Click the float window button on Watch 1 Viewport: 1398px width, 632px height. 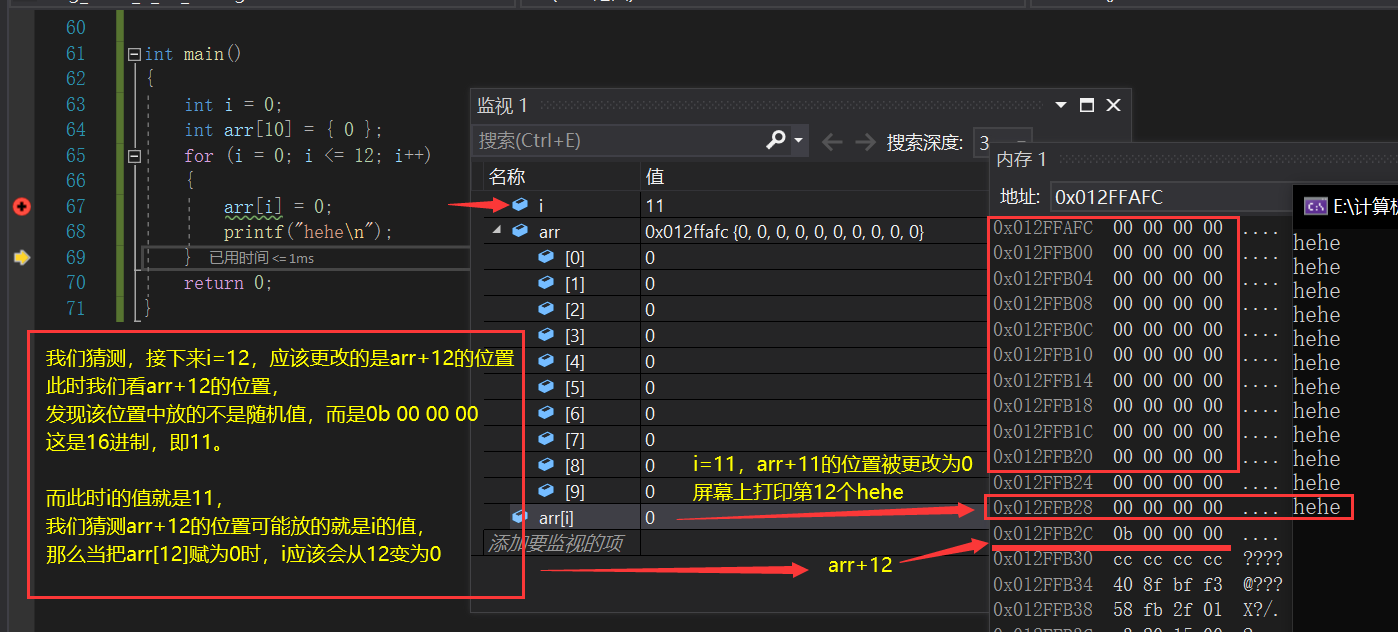(1086, 104)
